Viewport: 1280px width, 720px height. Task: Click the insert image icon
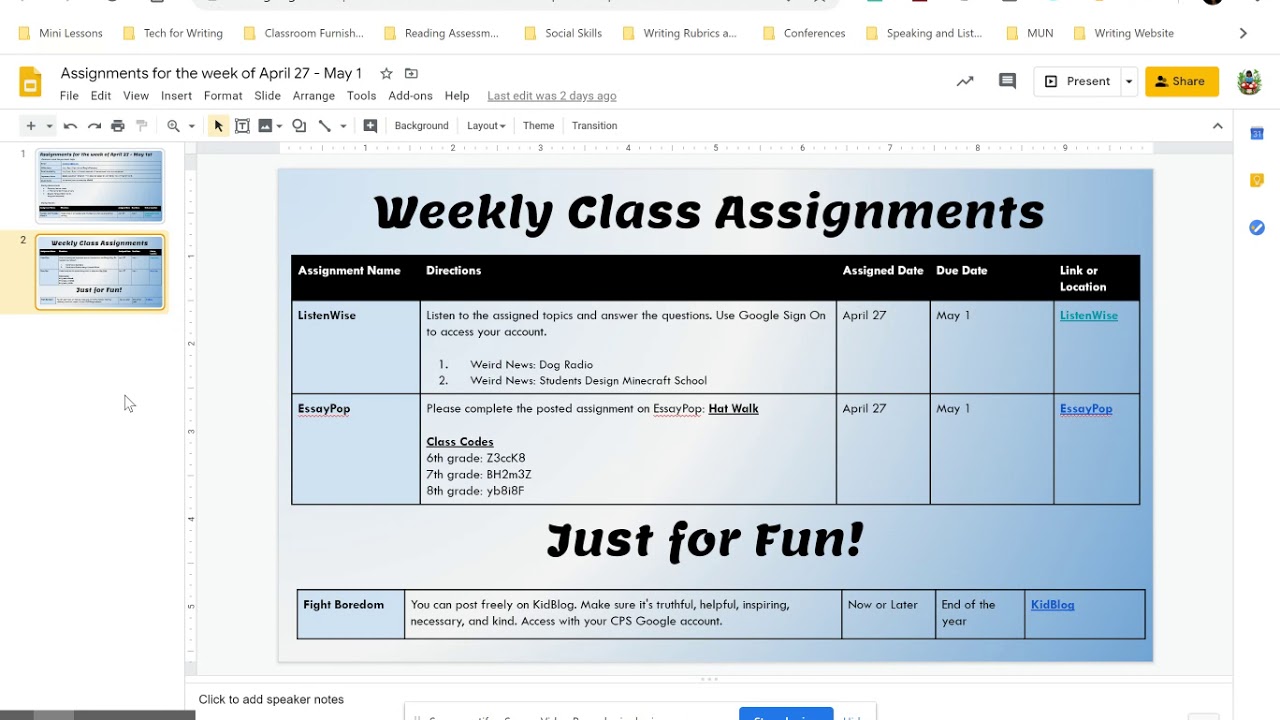pyautogui.click(x=265, y=126)
